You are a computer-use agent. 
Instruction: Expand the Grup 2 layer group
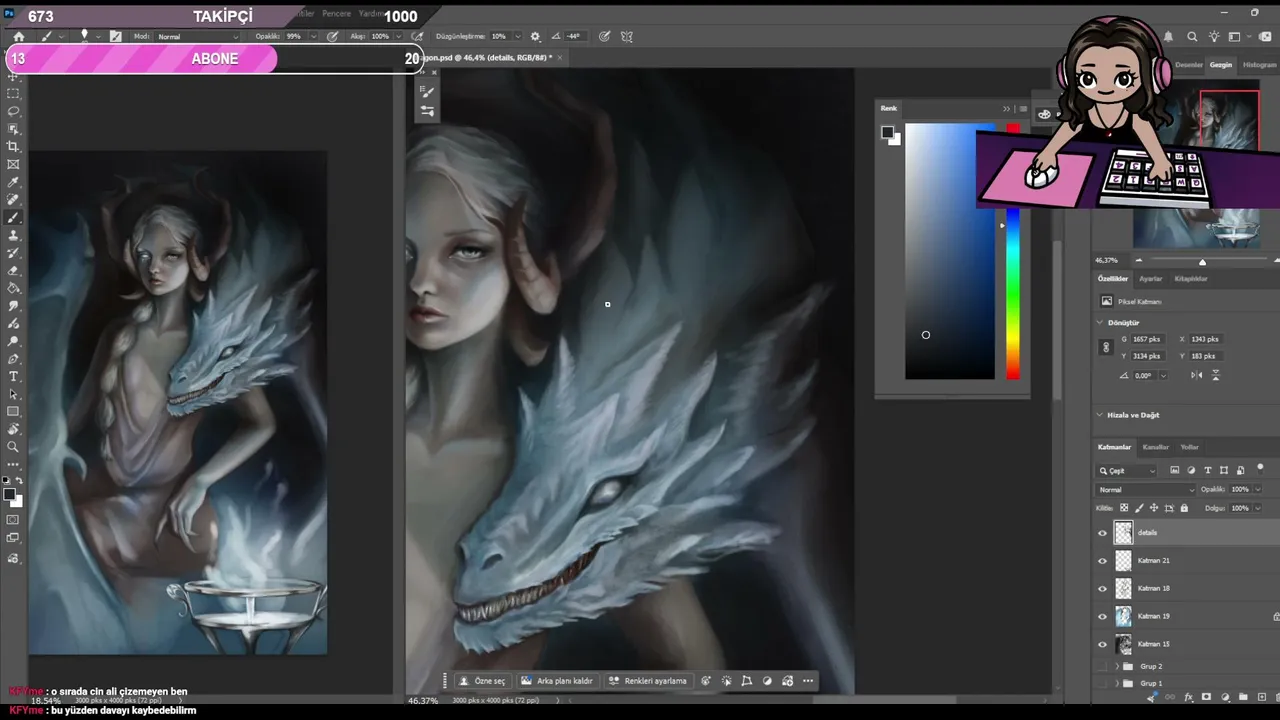point(1117,666)
